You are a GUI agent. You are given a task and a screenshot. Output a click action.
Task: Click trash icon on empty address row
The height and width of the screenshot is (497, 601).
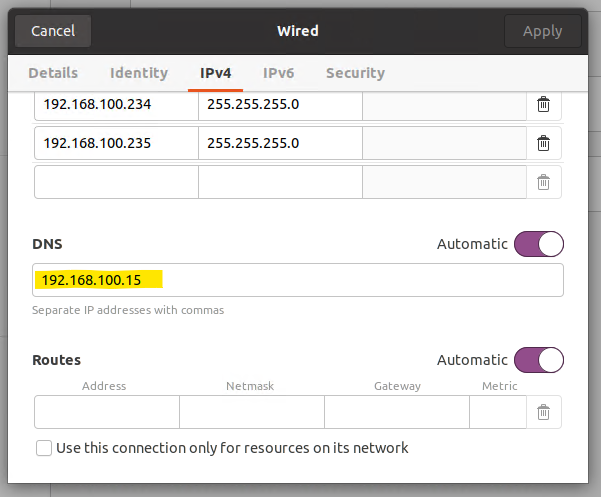click(543, 182)
